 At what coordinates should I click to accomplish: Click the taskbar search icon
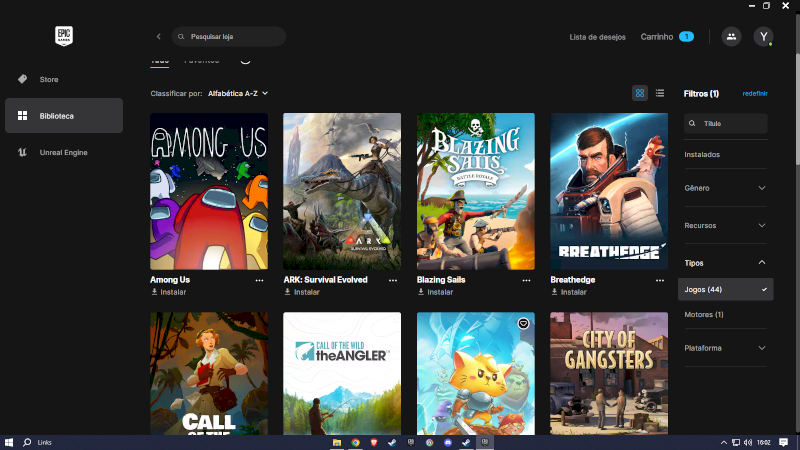pyautogui.click(x=27, y=442)
